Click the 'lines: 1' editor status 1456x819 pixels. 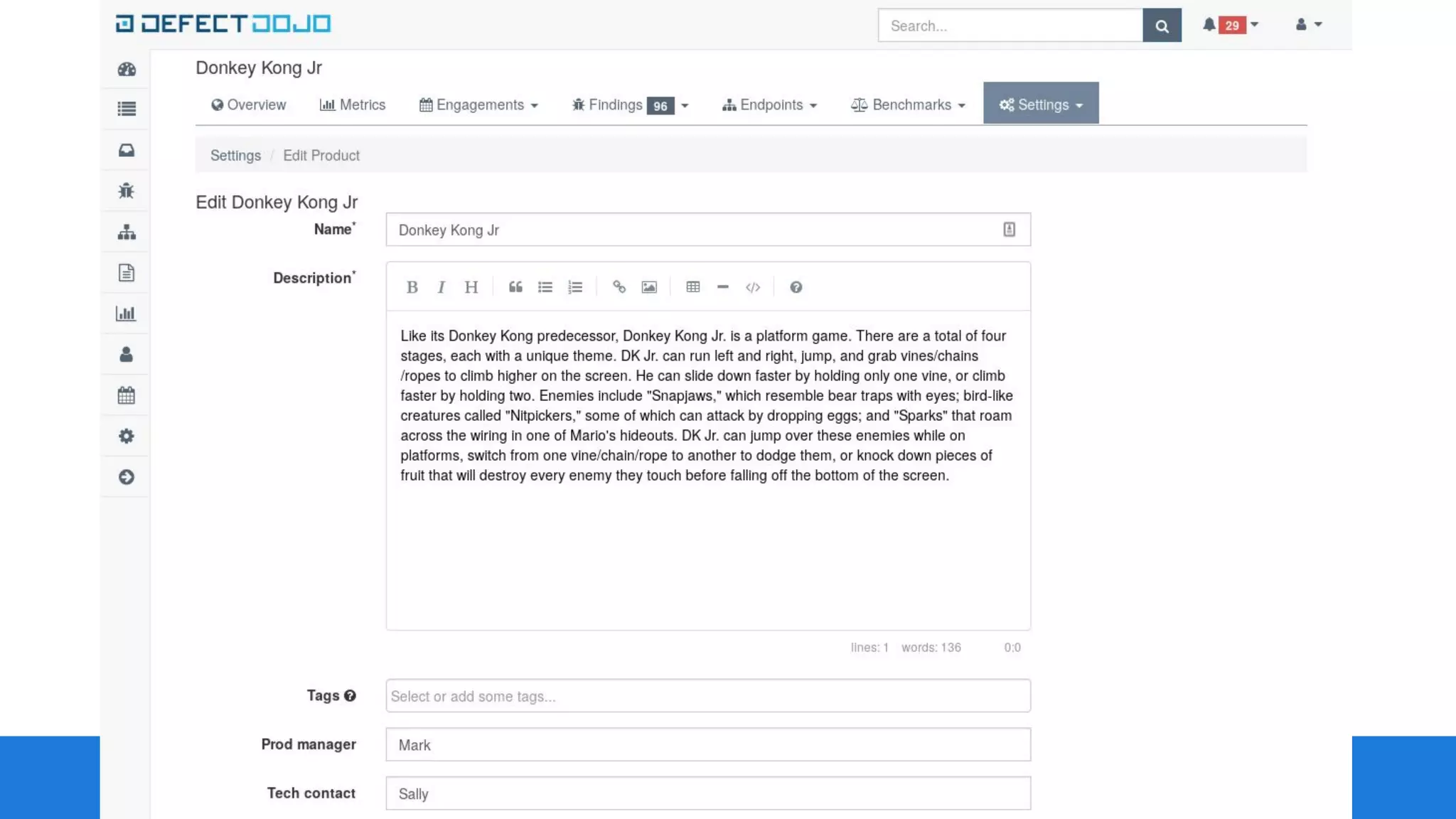pyautogui.click(x=869, y=648)
